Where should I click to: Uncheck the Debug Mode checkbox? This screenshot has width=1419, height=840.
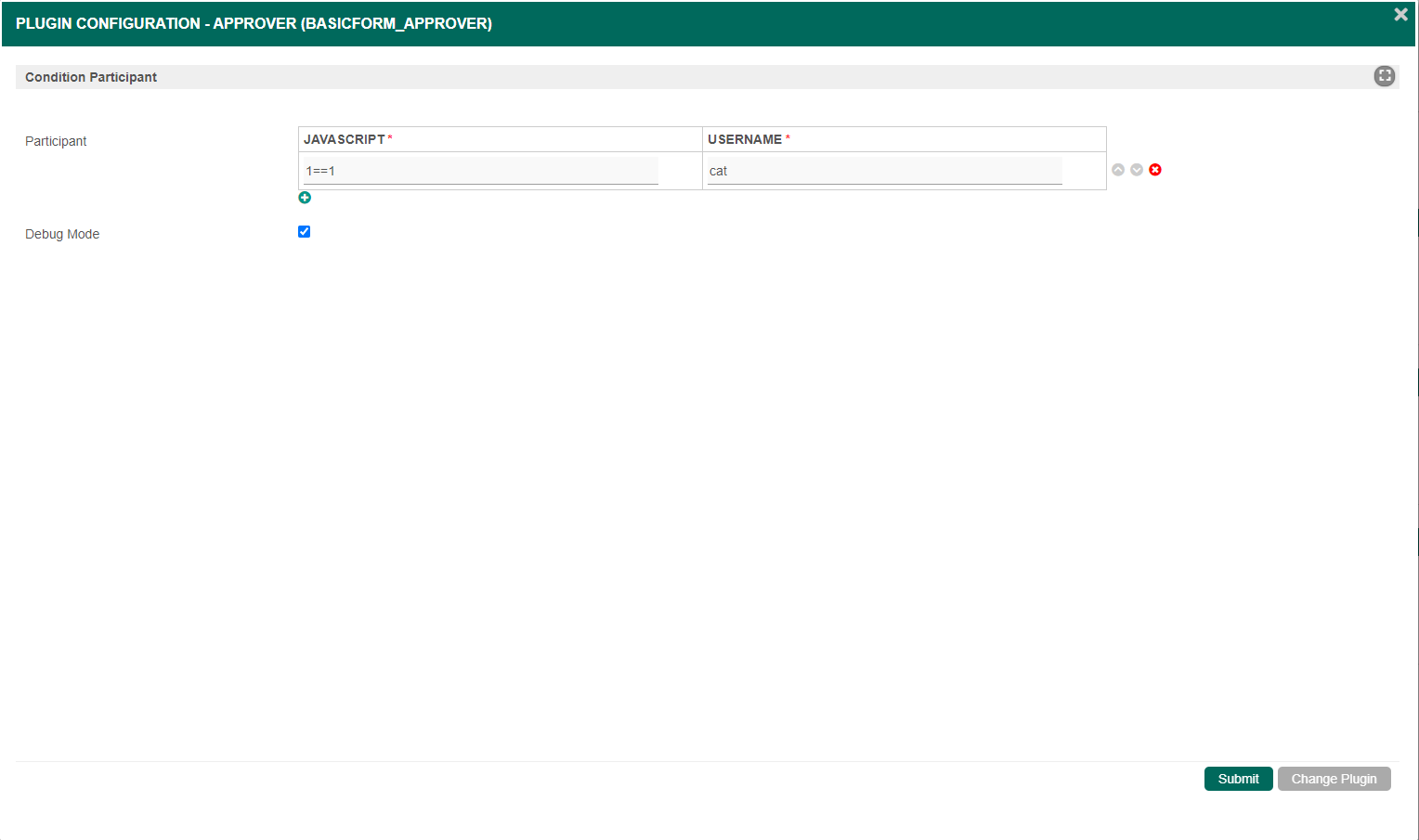click(304, 232)
